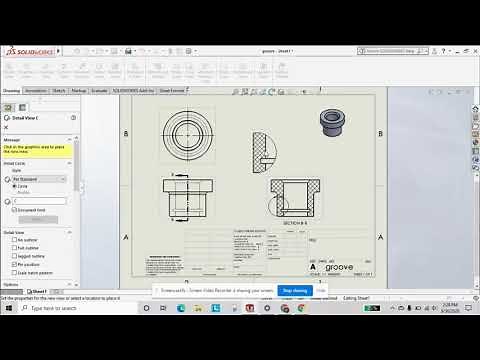
Task: Open Cortana circle icon on taskbar
Action: [x=146, y=308]
